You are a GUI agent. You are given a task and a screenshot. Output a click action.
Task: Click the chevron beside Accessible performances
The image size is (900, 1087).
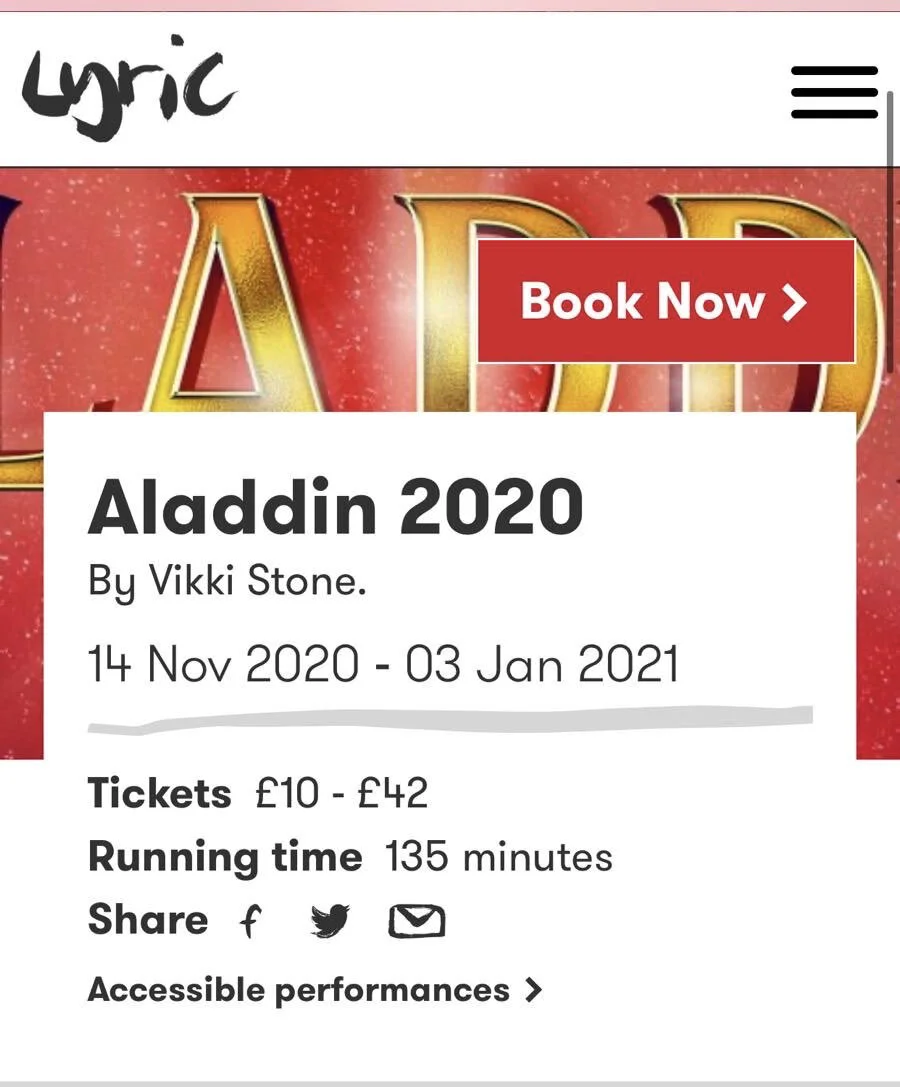pyautogui.click(x=533, y=990)
